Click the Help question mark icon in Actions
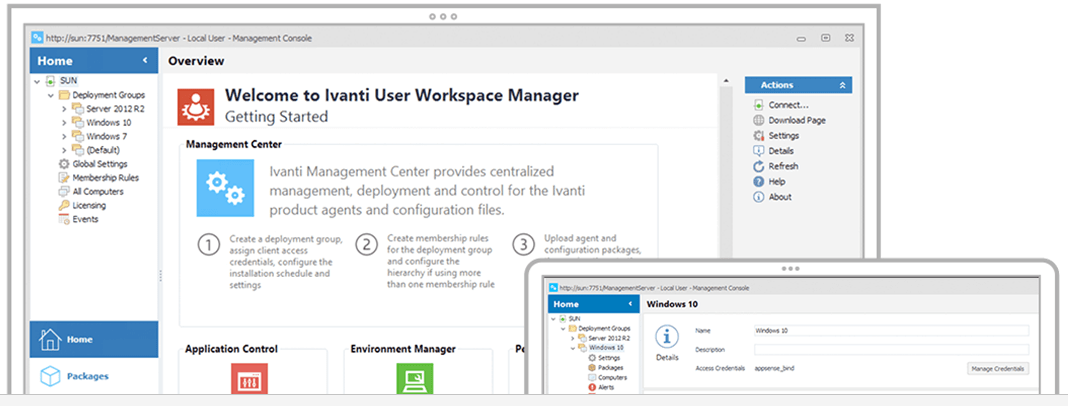Image resolution: width=1068 pixels, height=406 pixels. pyautogui.click(x=759, y=182)
